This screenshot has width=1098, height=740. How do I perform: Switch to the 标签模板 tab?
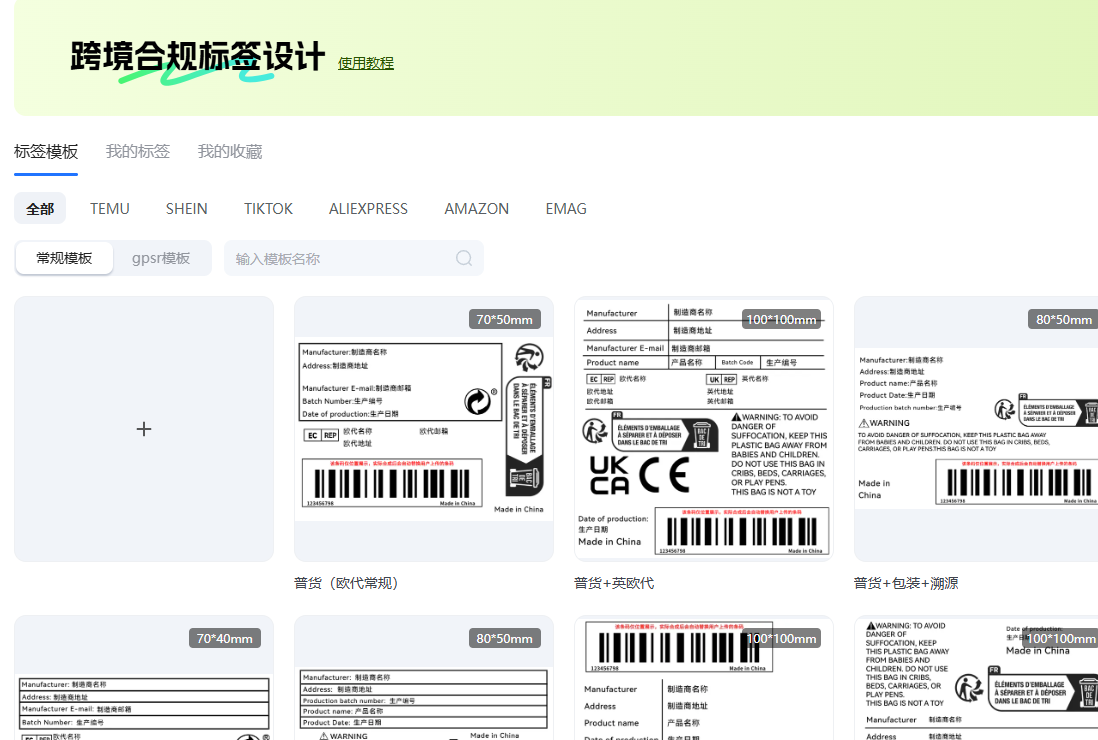[x=46, y=152]
